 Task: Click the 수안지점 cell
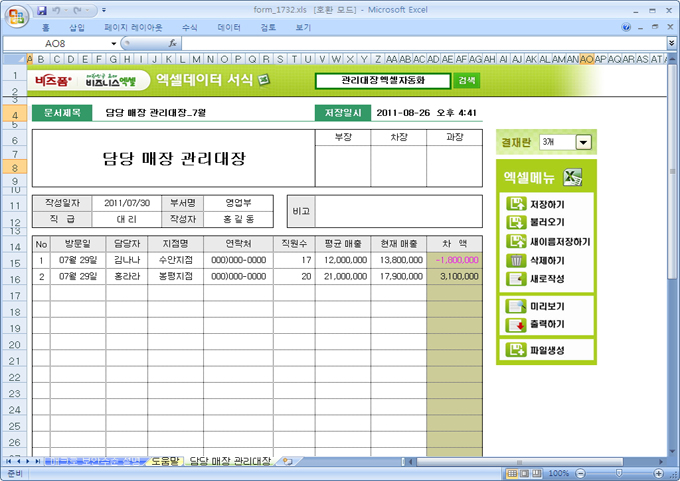click(176, 260)
